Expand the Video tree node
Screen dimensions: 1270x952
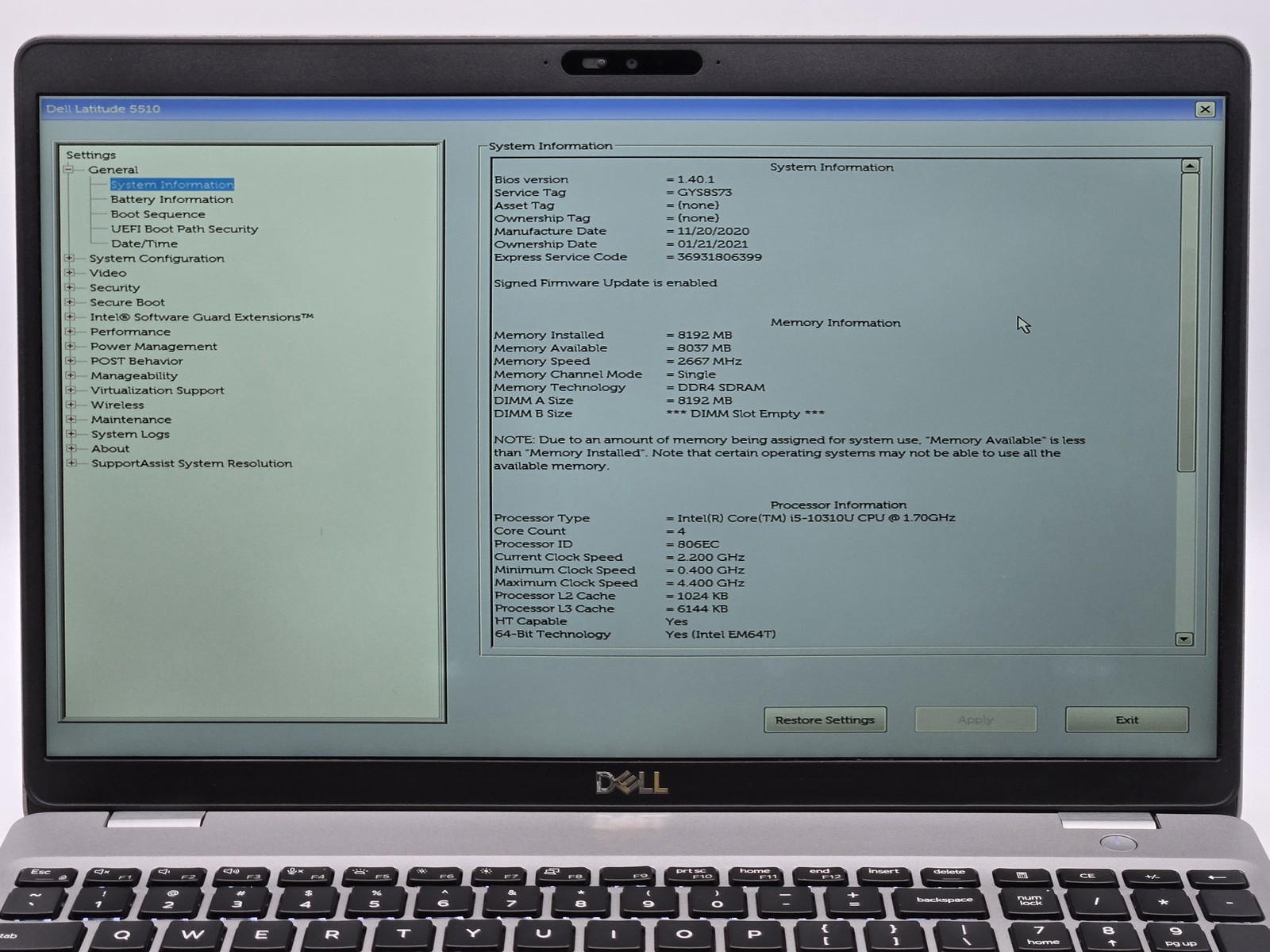69,273
